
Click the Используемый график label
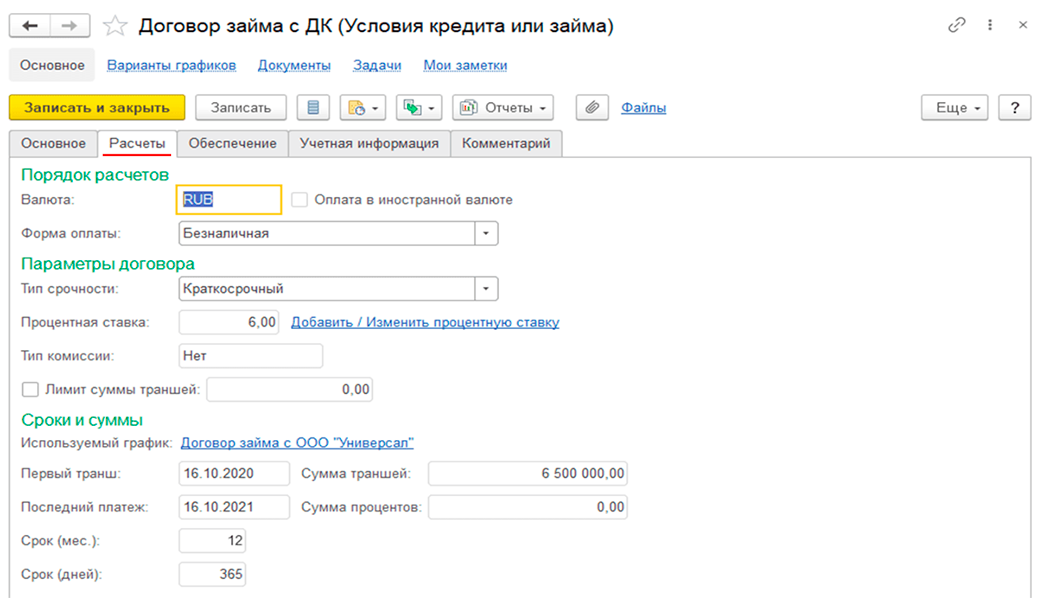[x=97, y=443]
